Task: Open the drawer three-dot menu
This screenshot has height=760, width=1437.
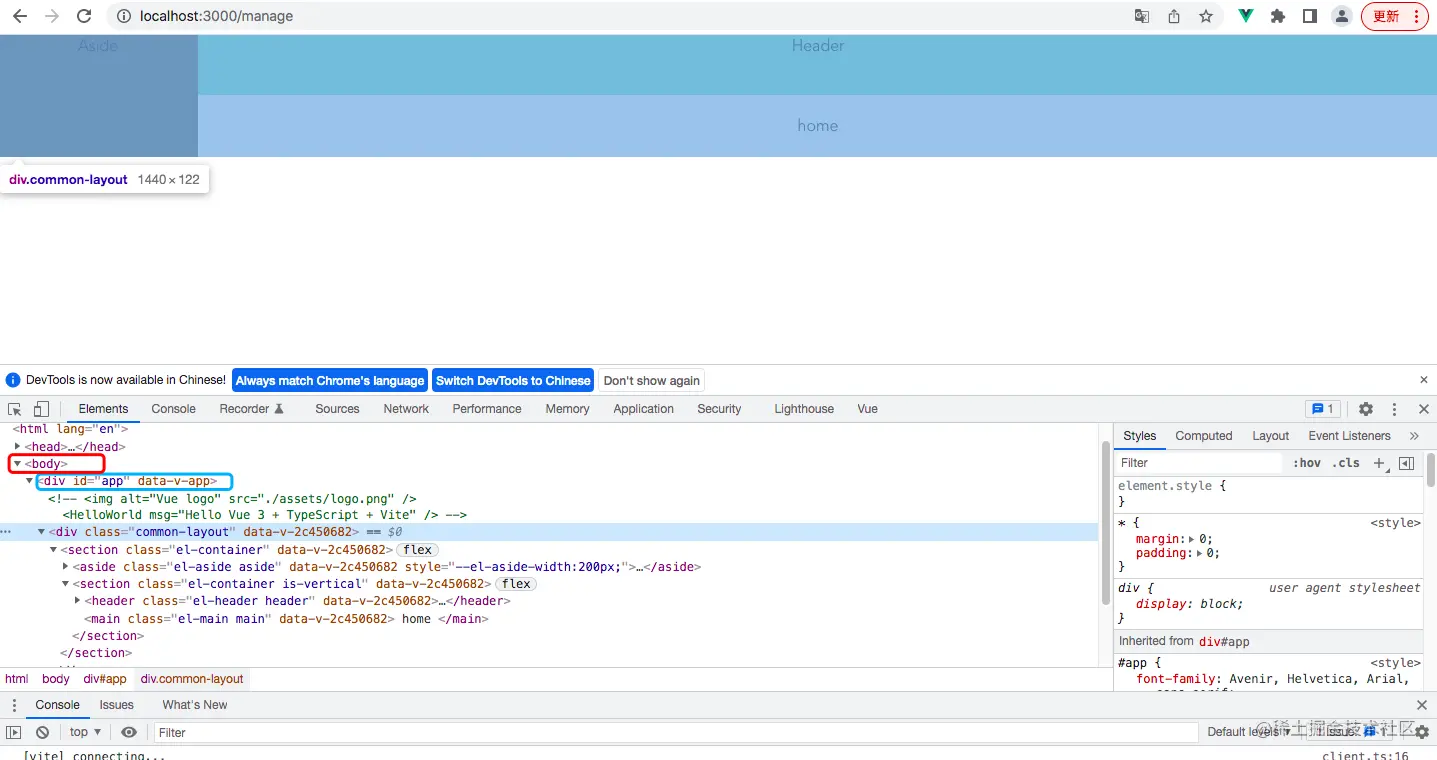Action: pyautogui.click(x=14, y=705)
